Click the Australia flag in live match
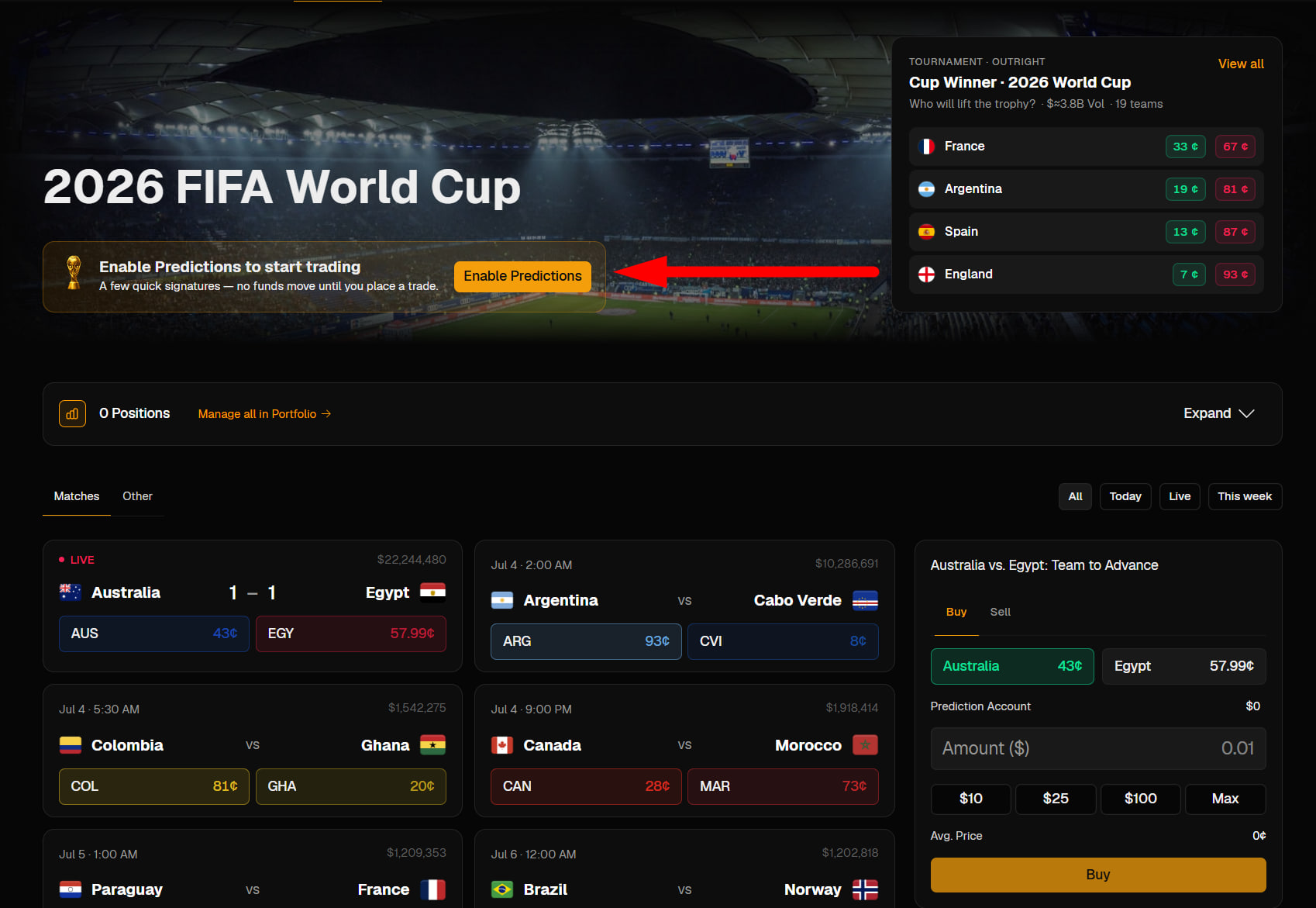 pyautogui.click(x=71, y=592)
